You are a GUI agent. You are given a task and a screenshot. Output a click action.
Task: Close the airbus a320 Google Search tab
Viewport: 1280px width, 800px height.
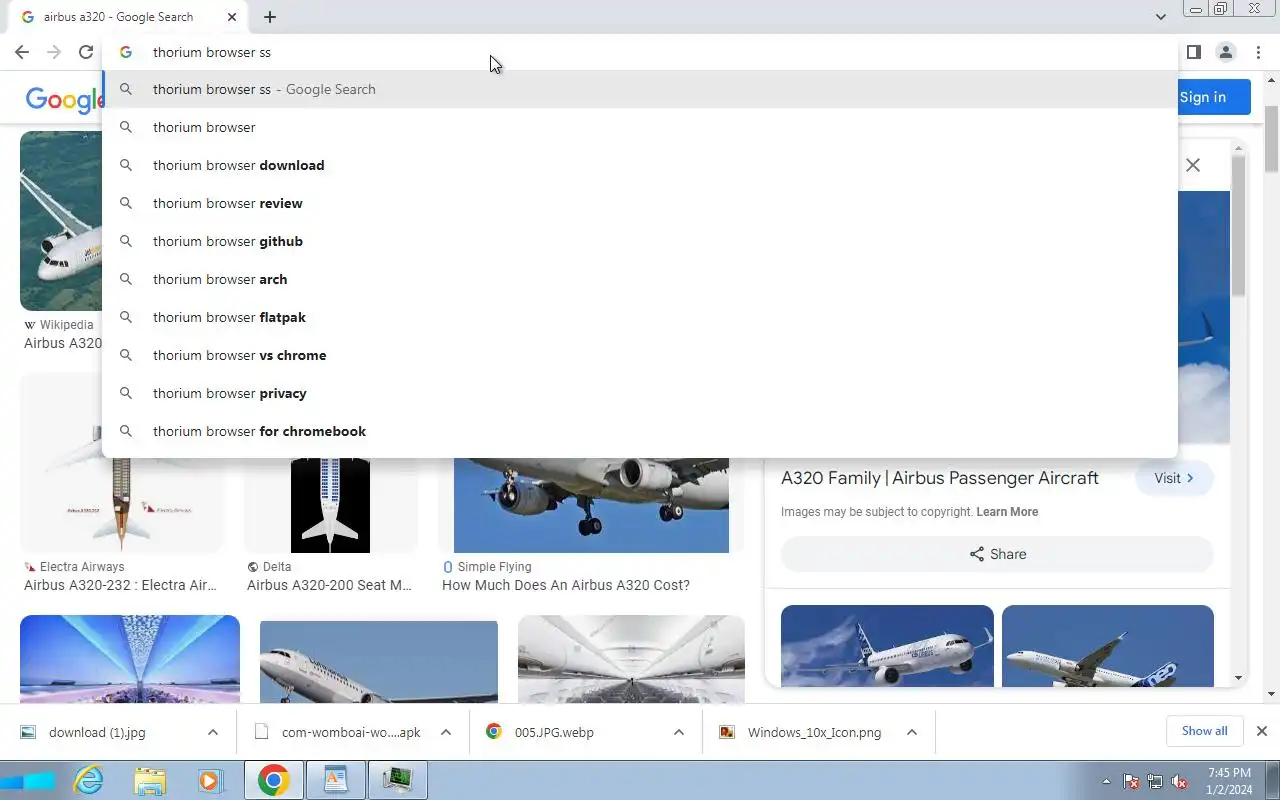click(232, 17)
